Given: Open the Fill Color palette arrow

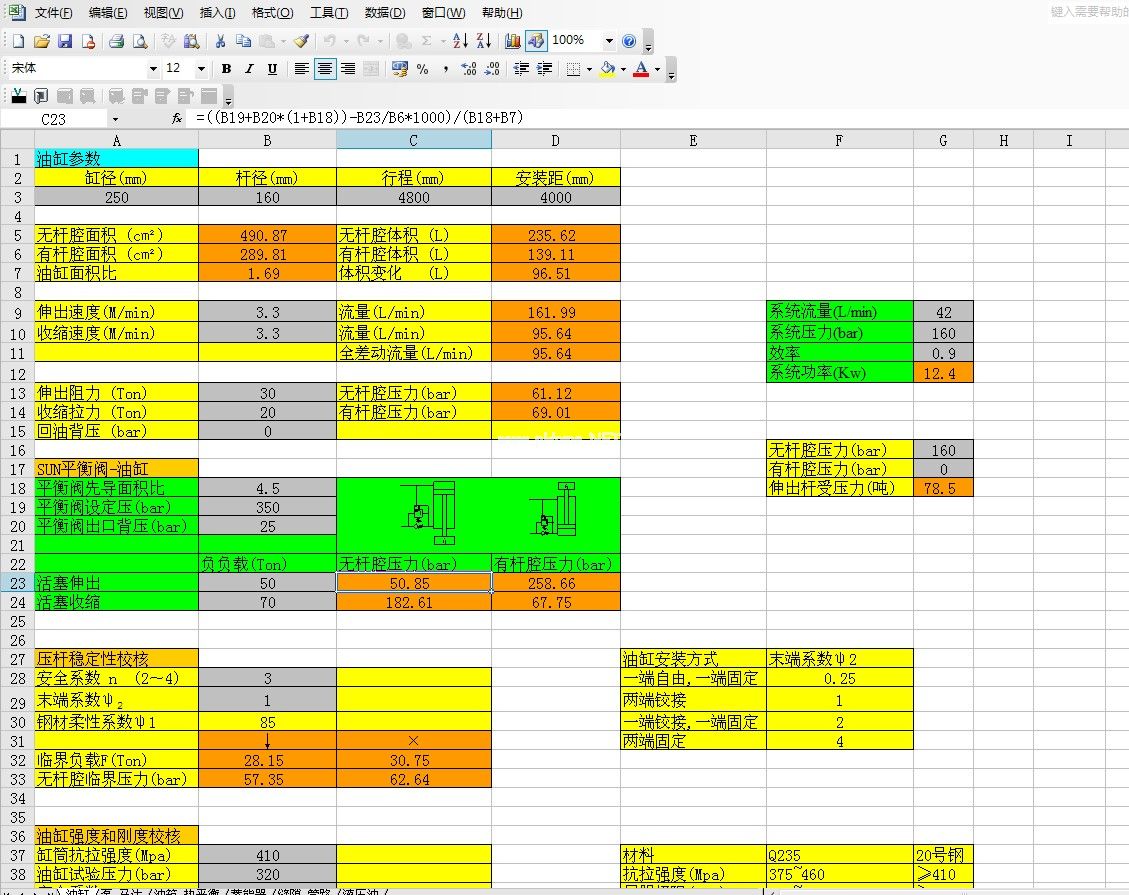Looking at the screenshot, I should [x=623, y=69].
